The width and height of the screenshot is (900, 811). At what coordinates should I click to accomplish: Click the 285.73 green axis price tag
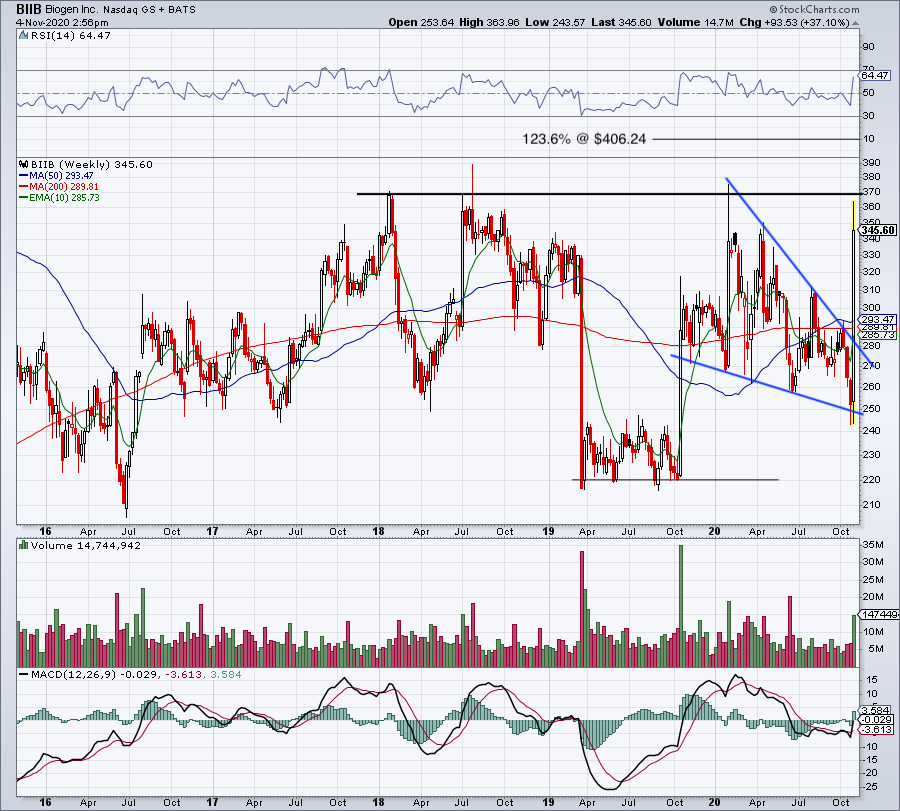click(878, 335)
